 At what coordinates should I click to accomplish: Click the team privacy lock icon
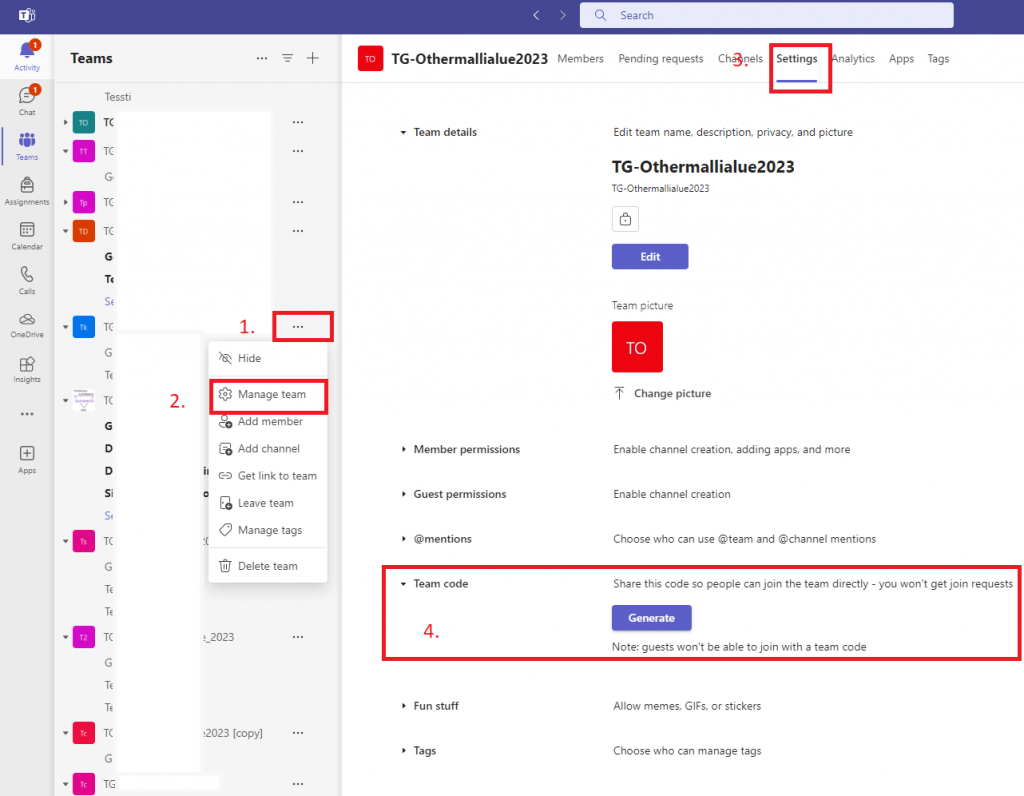[x=625, y=218]
